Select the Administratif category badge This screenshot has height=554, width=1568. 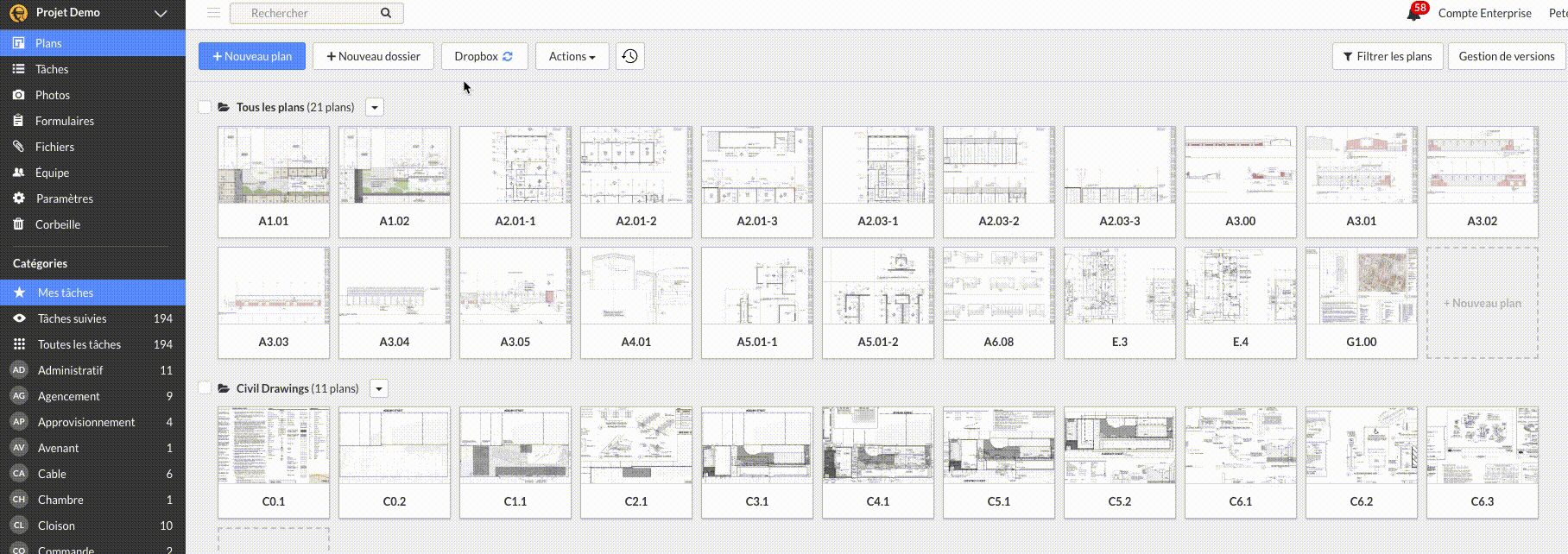click(x=19, y=370)
